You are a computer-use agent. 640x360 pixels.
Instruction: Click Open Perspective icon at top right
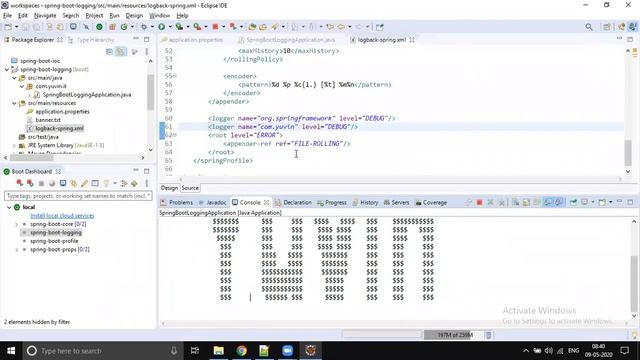607,27
